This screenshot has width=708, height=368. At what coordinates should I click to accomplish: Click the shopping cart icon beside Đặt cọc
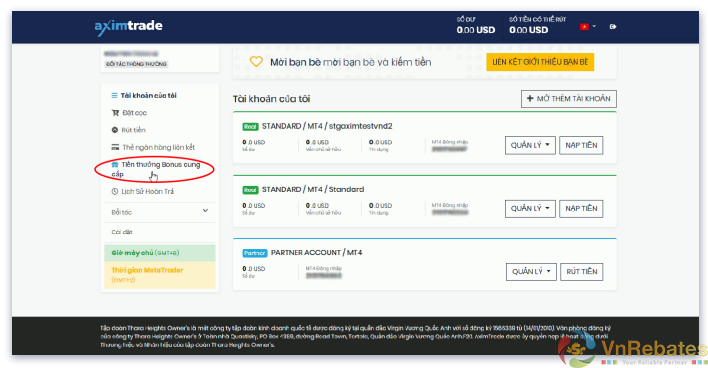(x=115, y=113)
